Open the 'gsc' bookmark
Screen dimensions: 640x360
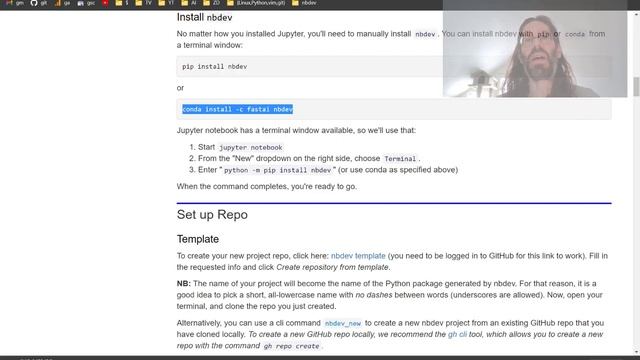pos(86,3)
